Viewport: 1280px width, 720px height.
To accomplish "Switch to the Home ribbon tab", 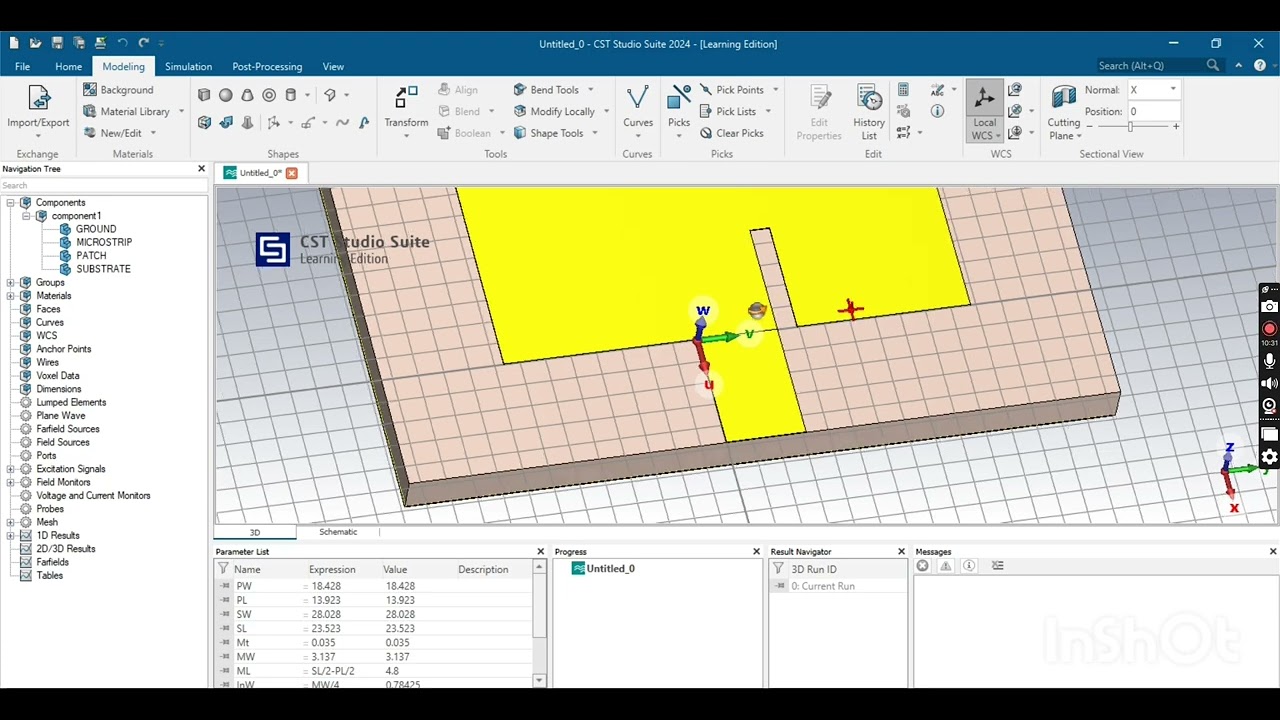I will [x=69, y=66].
